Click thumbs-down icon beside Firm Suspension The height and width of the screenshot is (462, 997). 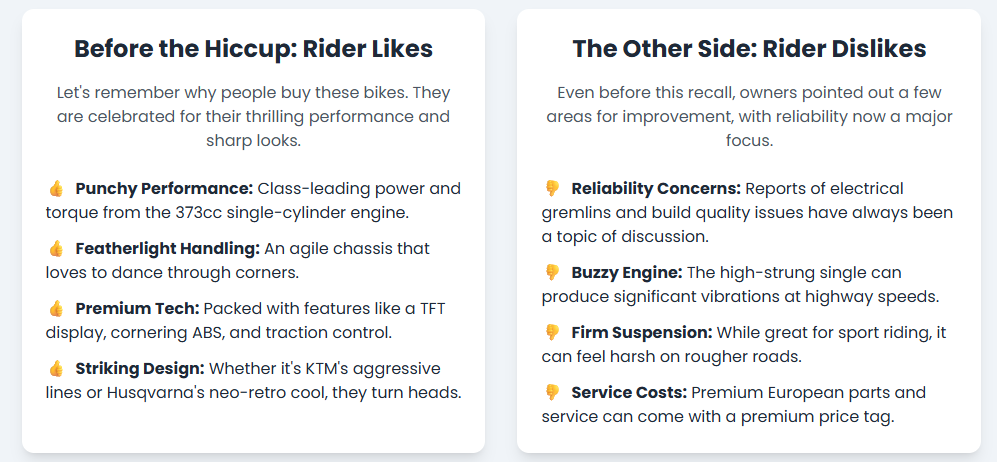(551, 332)
